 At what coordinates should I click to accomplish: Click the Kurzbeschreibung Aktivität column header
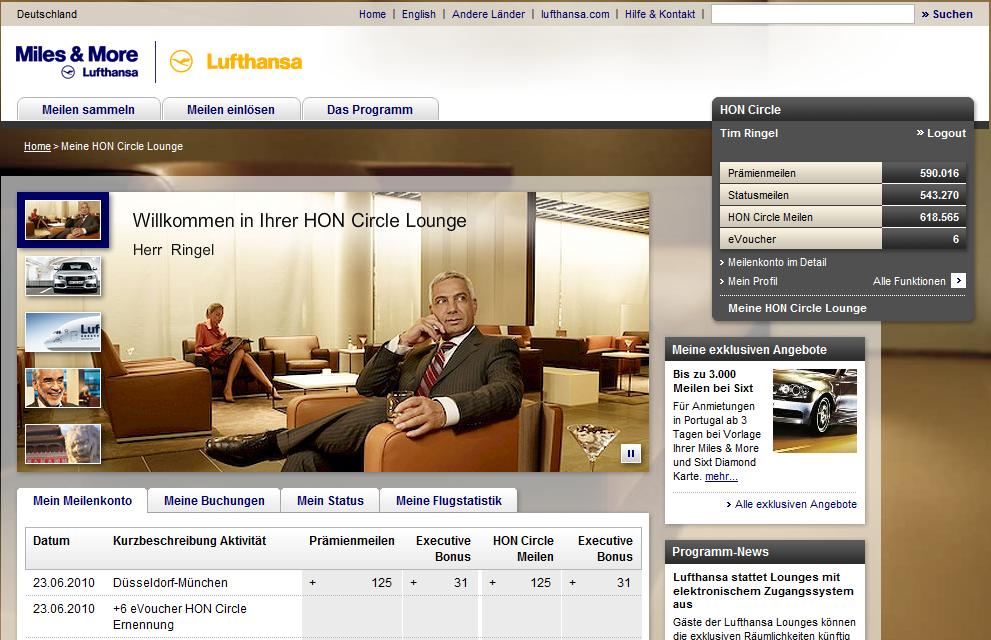click(190, 541)
